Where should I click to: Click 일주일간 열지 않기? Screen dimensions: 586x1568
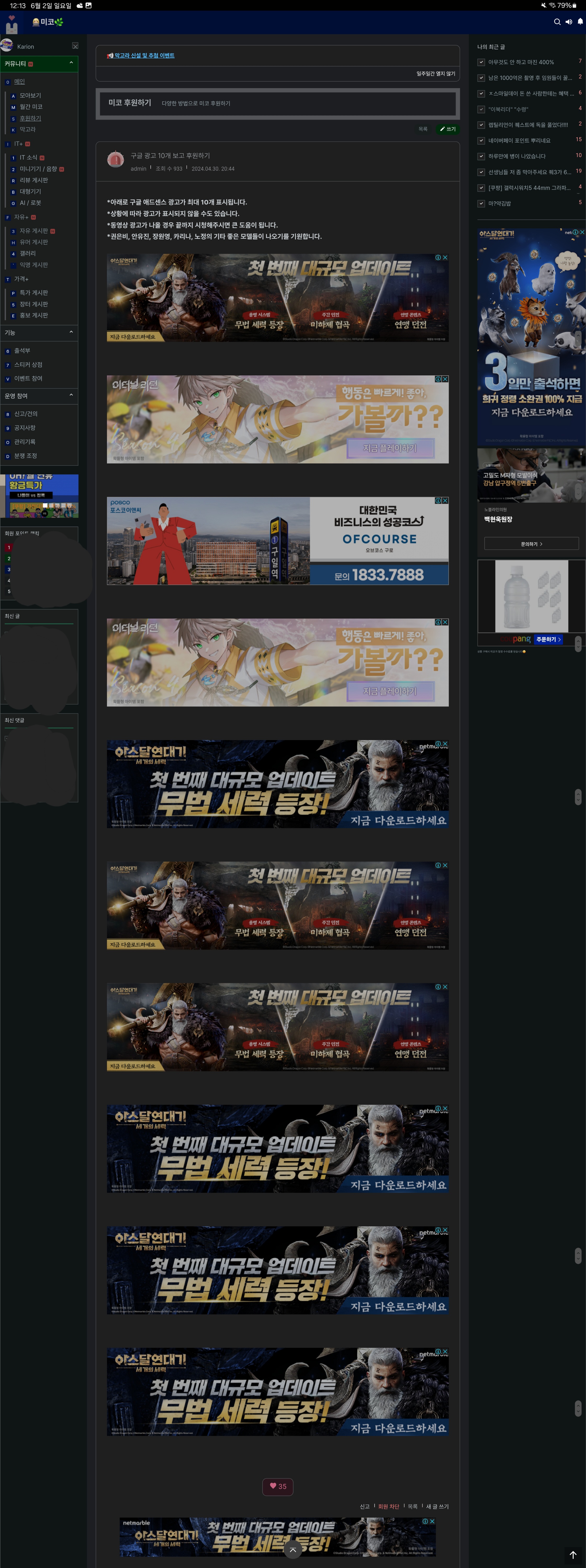[436, 74]
